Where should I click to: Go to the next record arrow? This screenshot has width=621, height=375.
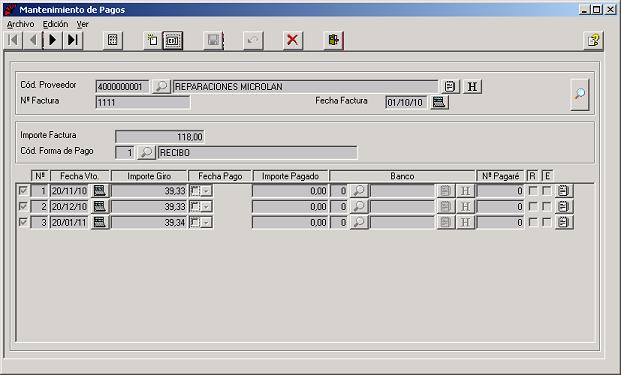coord(52,40)
